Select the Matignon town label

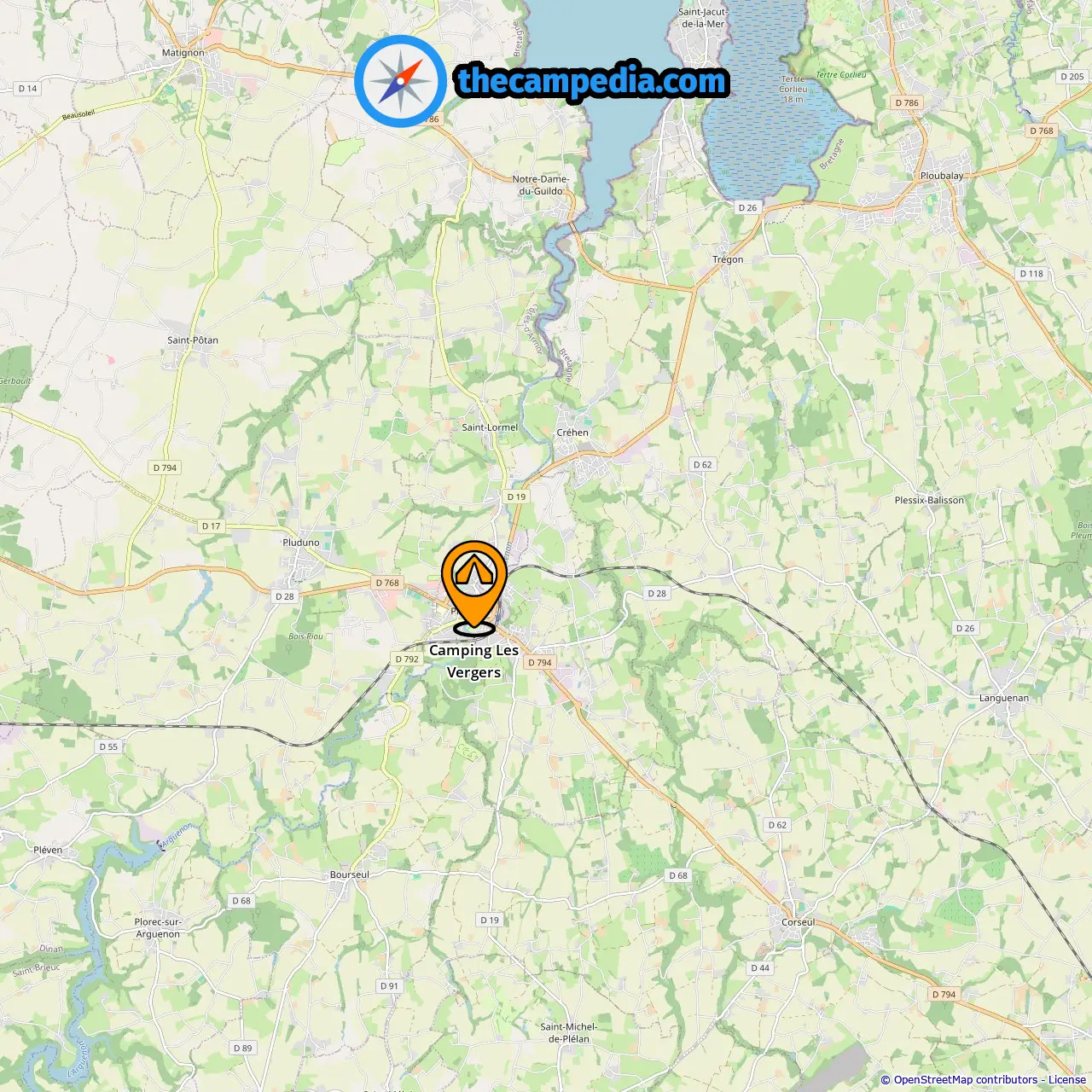183,53
